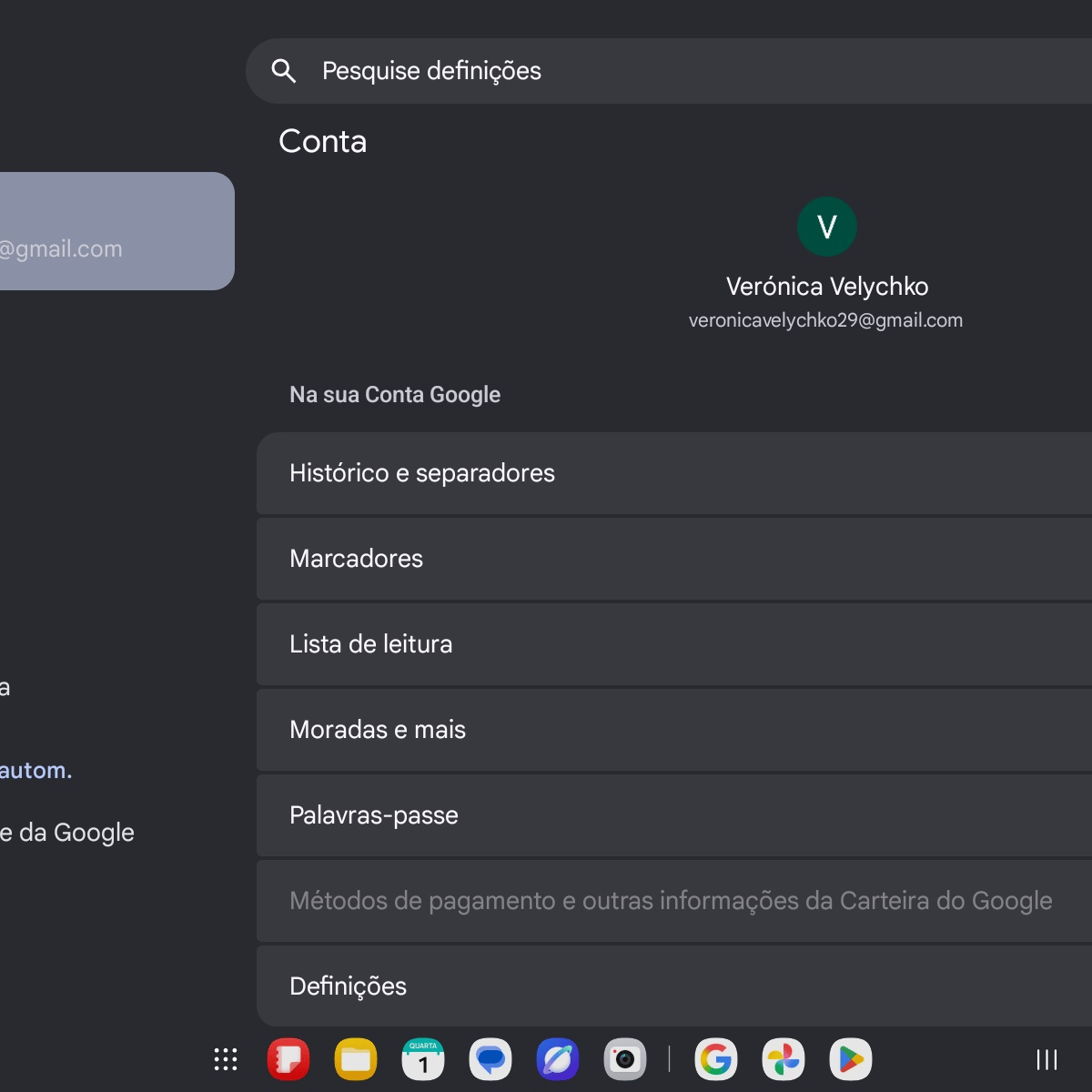Select Lista de leitura
The width and height of the screenshot is (1092, 1092).
point(674,644)
